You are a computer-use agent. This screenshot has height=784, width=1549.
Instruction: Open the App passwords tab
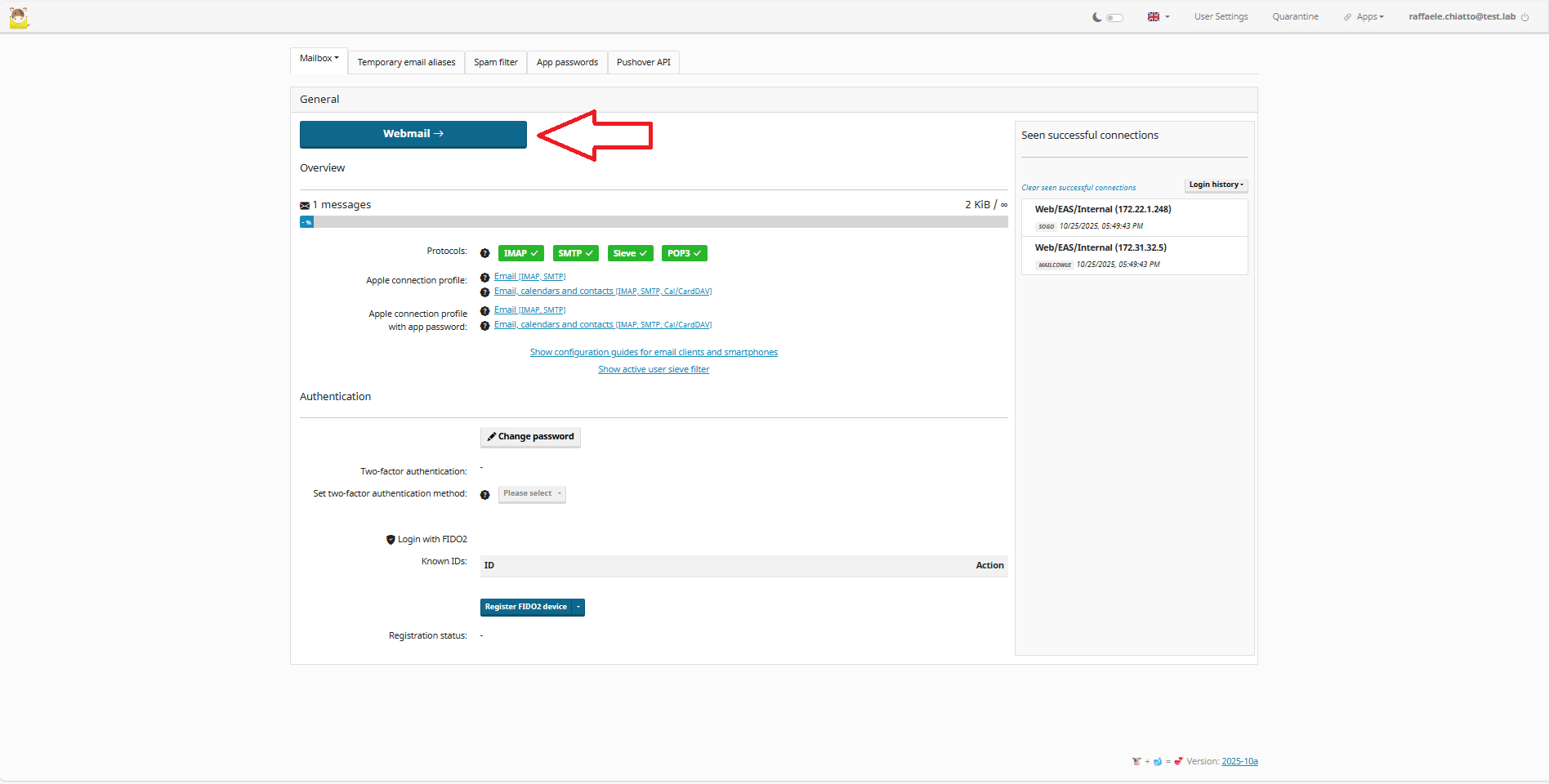tap(567, 62)
